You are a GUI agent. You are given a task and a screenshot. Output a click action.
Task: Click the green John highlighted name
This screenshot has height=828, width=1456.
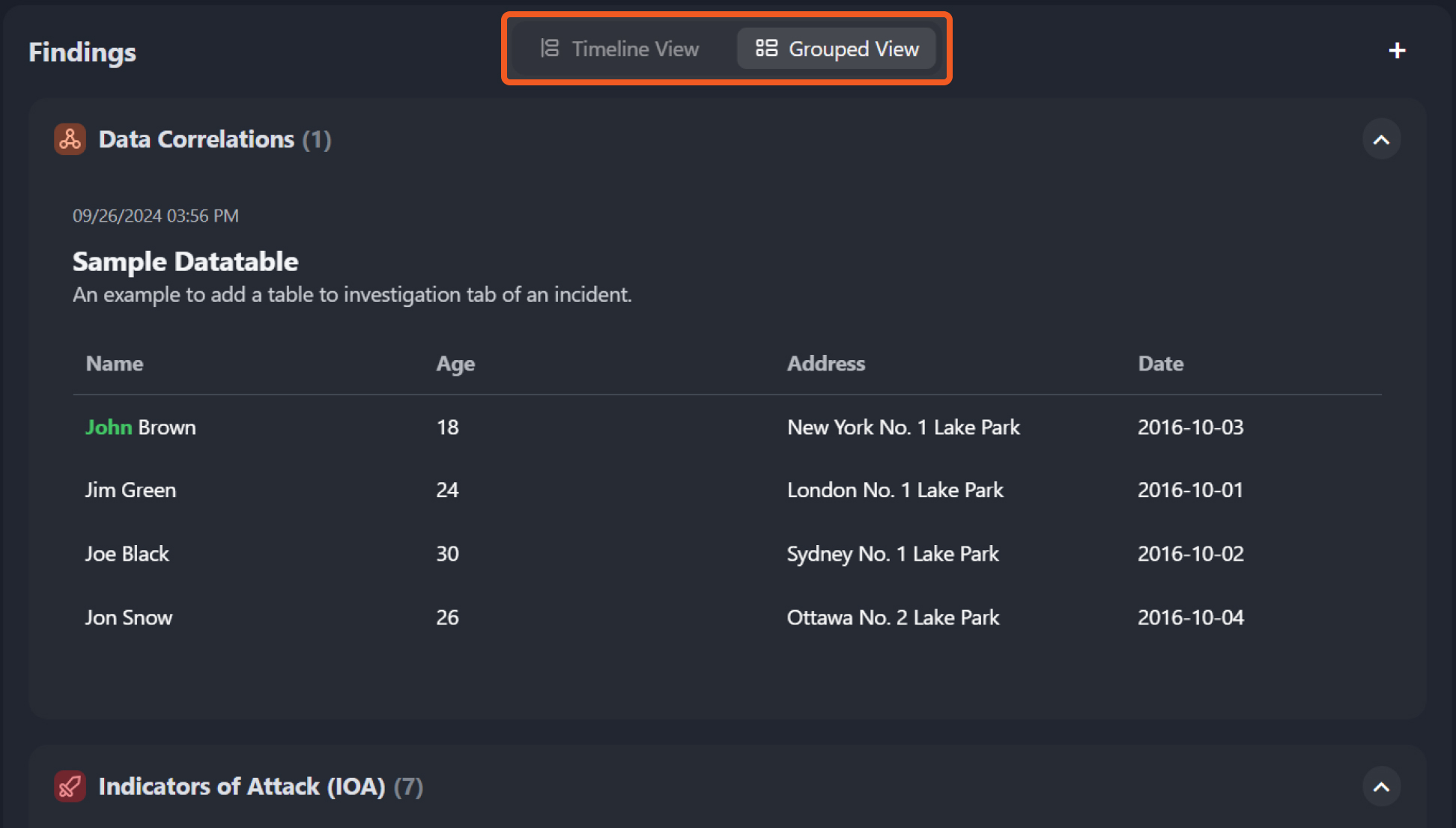coord(109,427)
